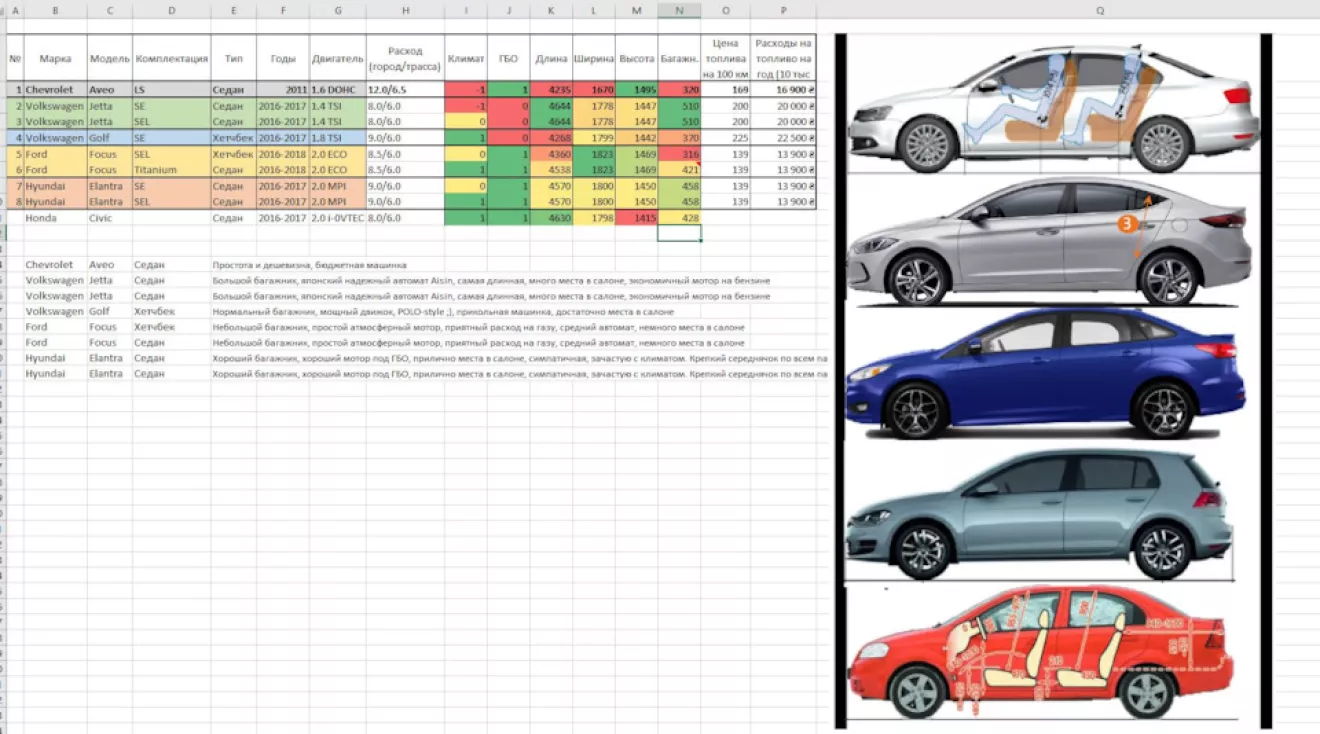
Task: Click the grey-blue Volkswagen Golf hatchback image
Action: coord(1040,515)
